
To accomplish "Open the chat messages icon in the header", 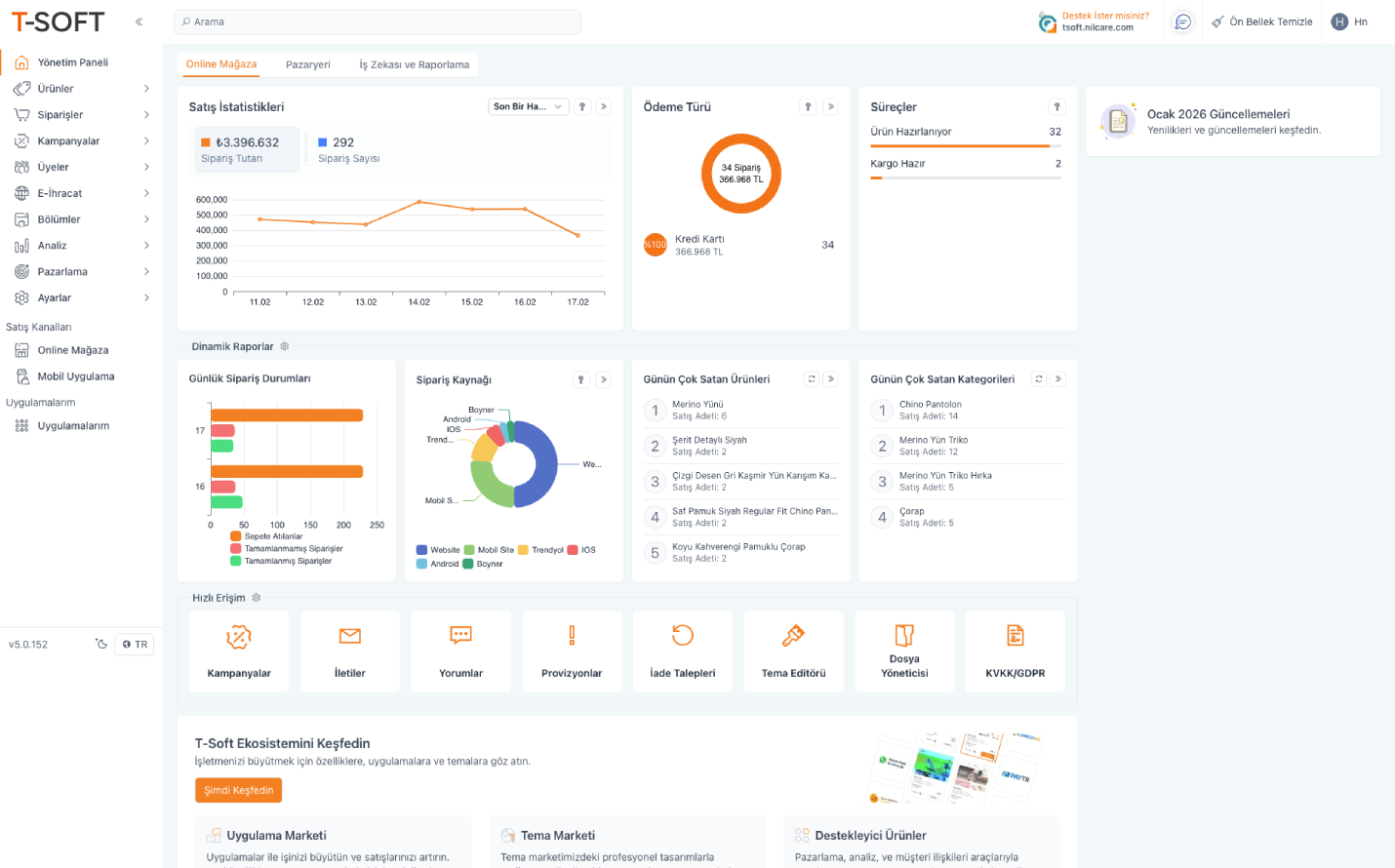I will pyautogui.click(x=1183, y=21).
